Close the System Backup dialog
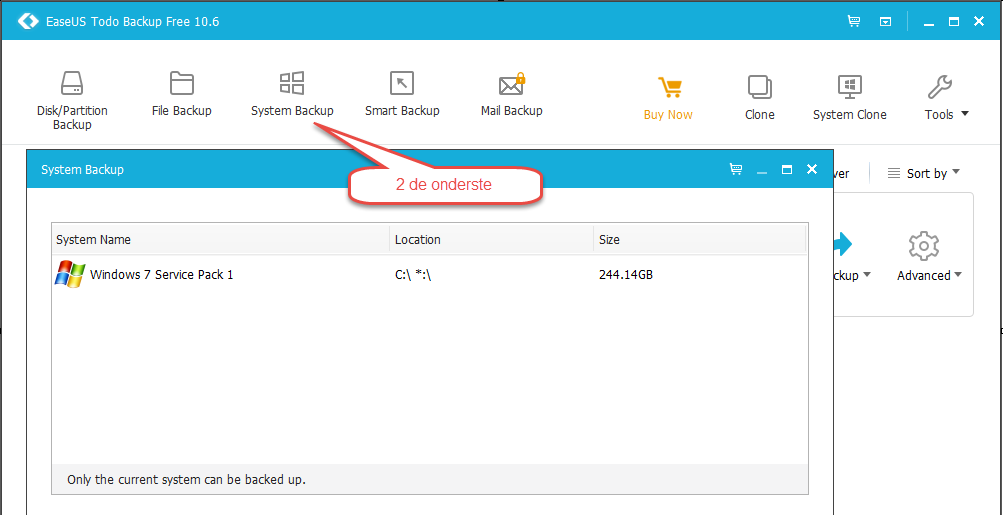The width and height of the screenshot is (1003, 515). [x=812, y=169]
